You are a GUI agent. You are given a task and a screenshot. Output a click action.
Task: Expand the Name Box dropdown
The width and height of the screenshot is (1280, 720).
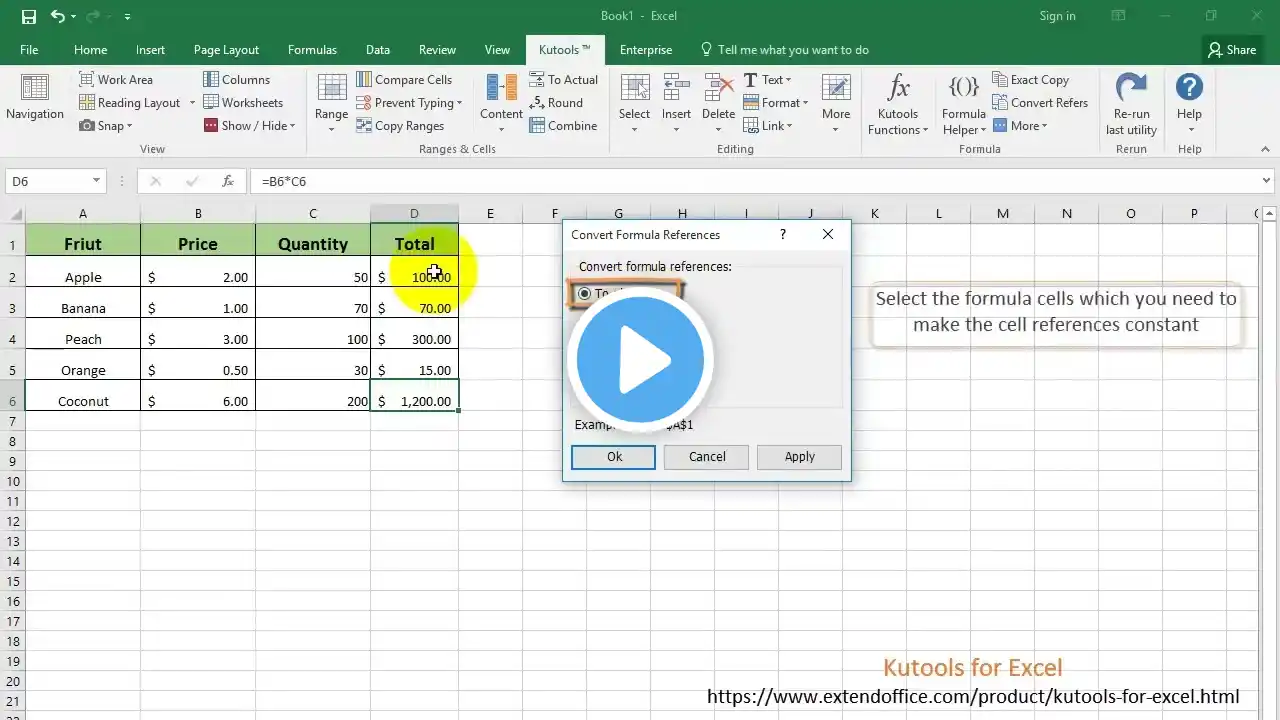click(96, 181)
